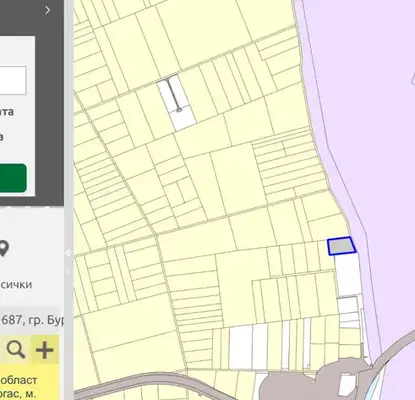
Task: Click the magnifier zoom-to-result icon
Action: click(x=16, y=350)
